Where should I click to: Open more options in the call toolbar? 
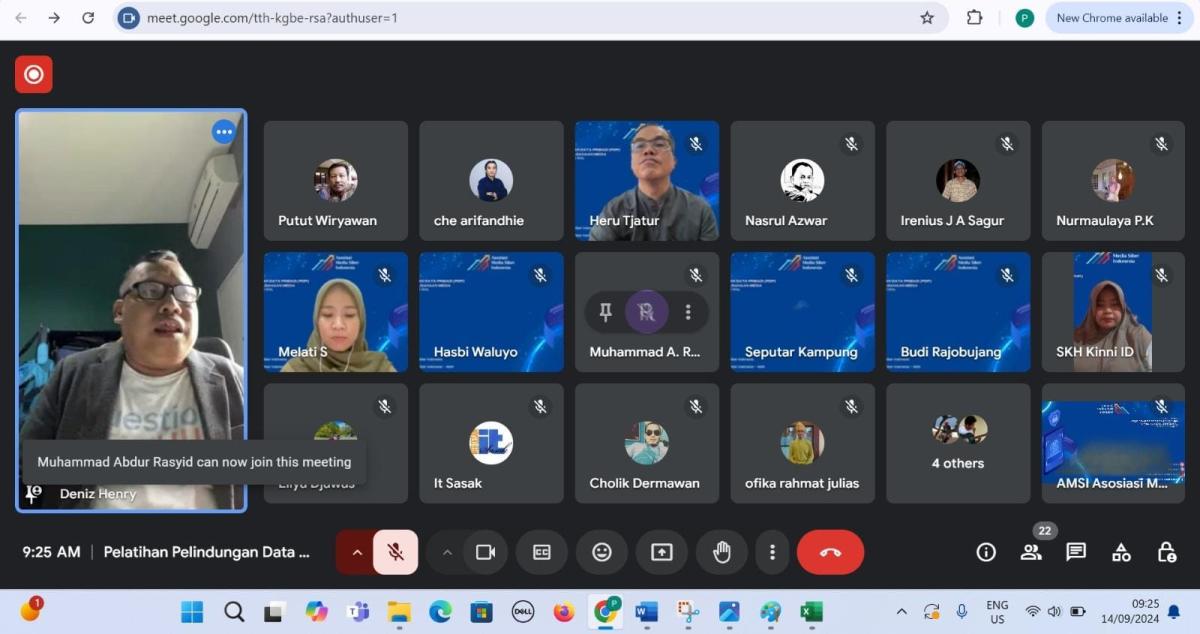pyautogui.click(x=772, y=552)
